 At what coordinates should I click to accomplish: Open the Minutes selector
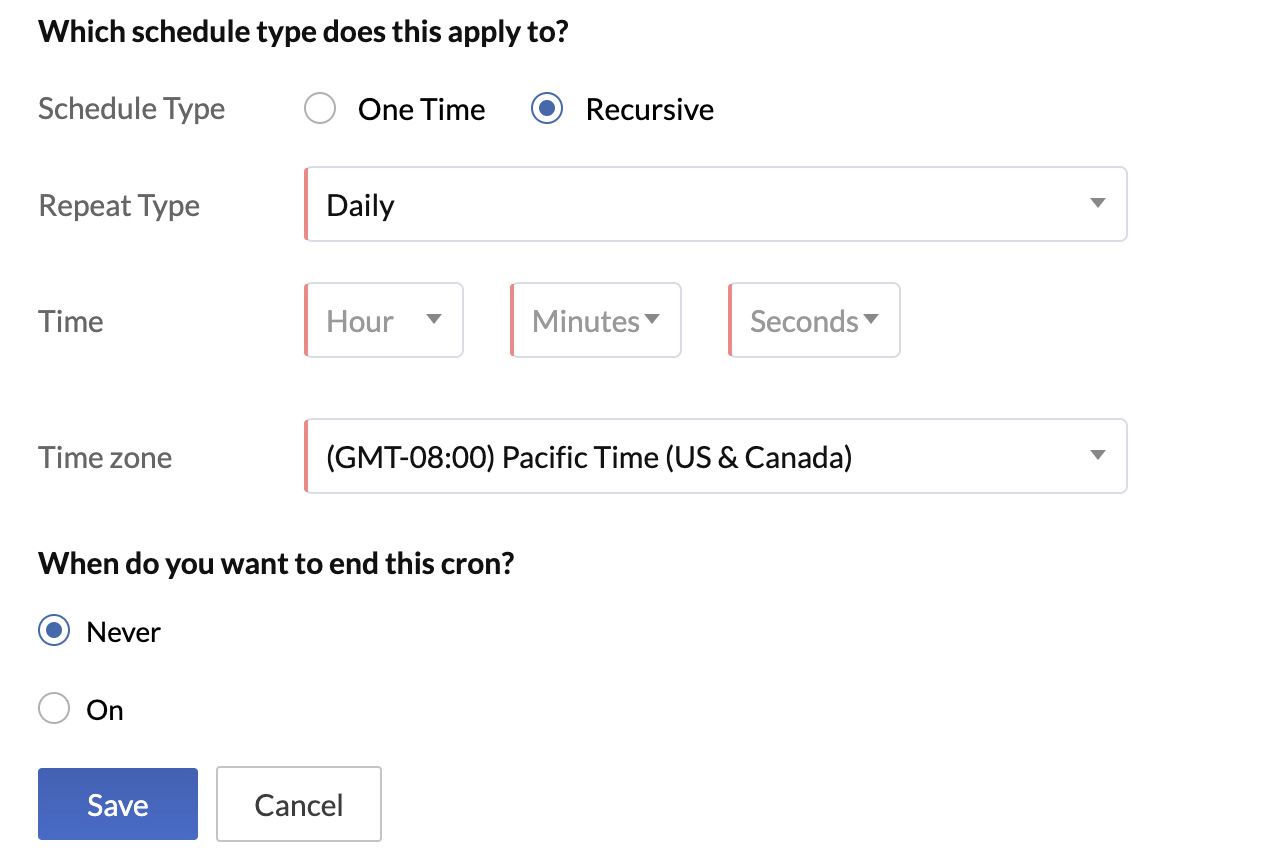[x=595, y=320]
